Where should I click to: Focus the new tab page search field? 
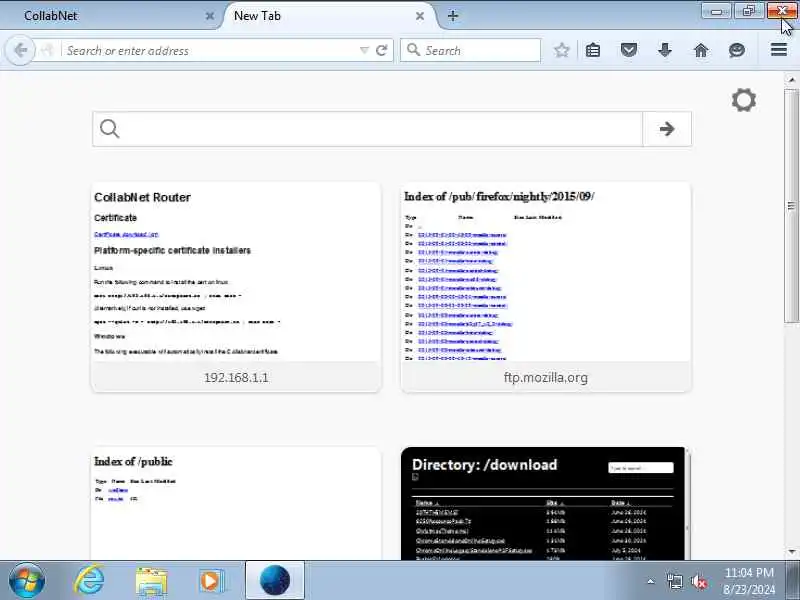pyautogui.click(x=367, y=129)
